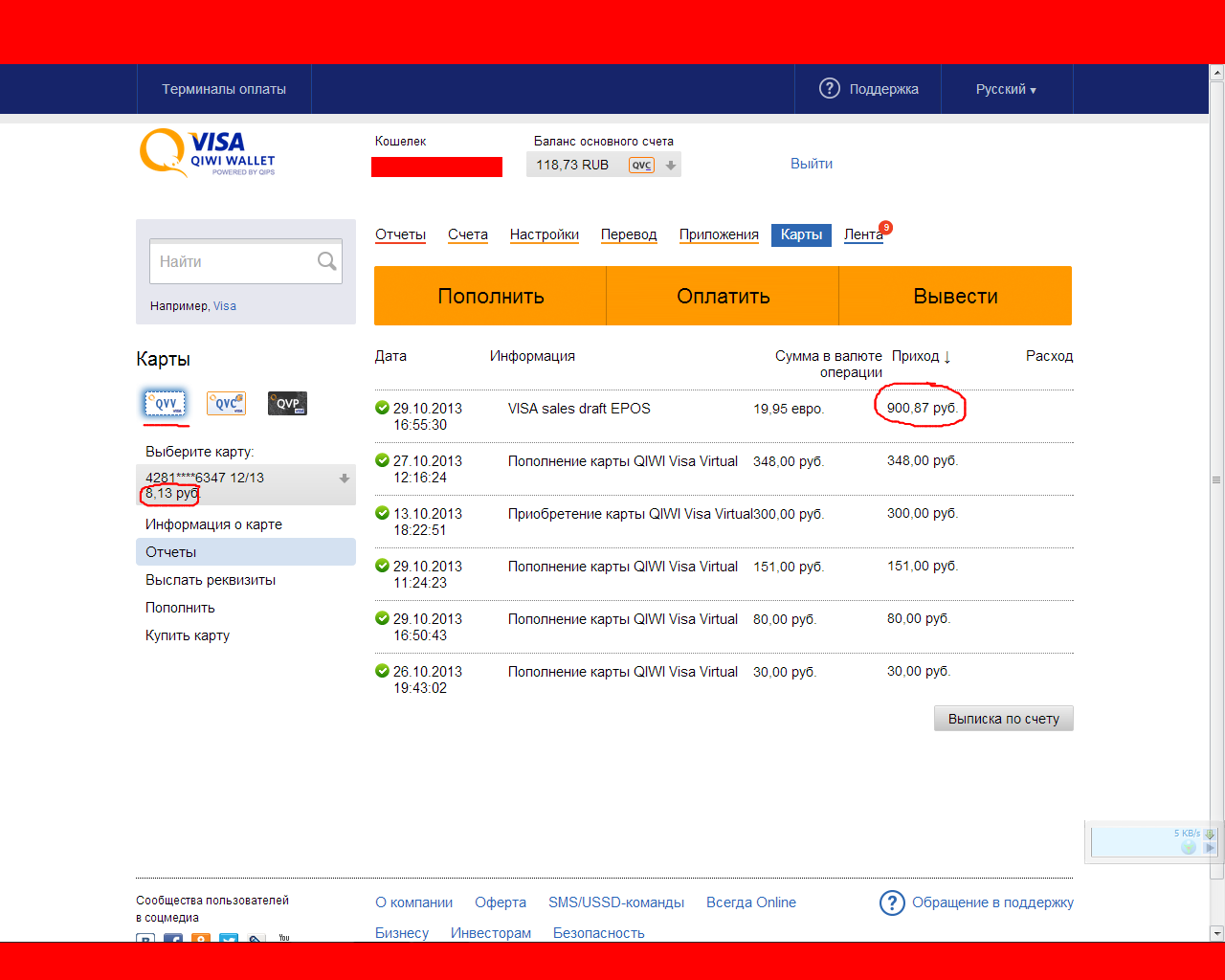Go to the Перевод tab
This screenshot has height=980, width=1225.
(629, 234)
